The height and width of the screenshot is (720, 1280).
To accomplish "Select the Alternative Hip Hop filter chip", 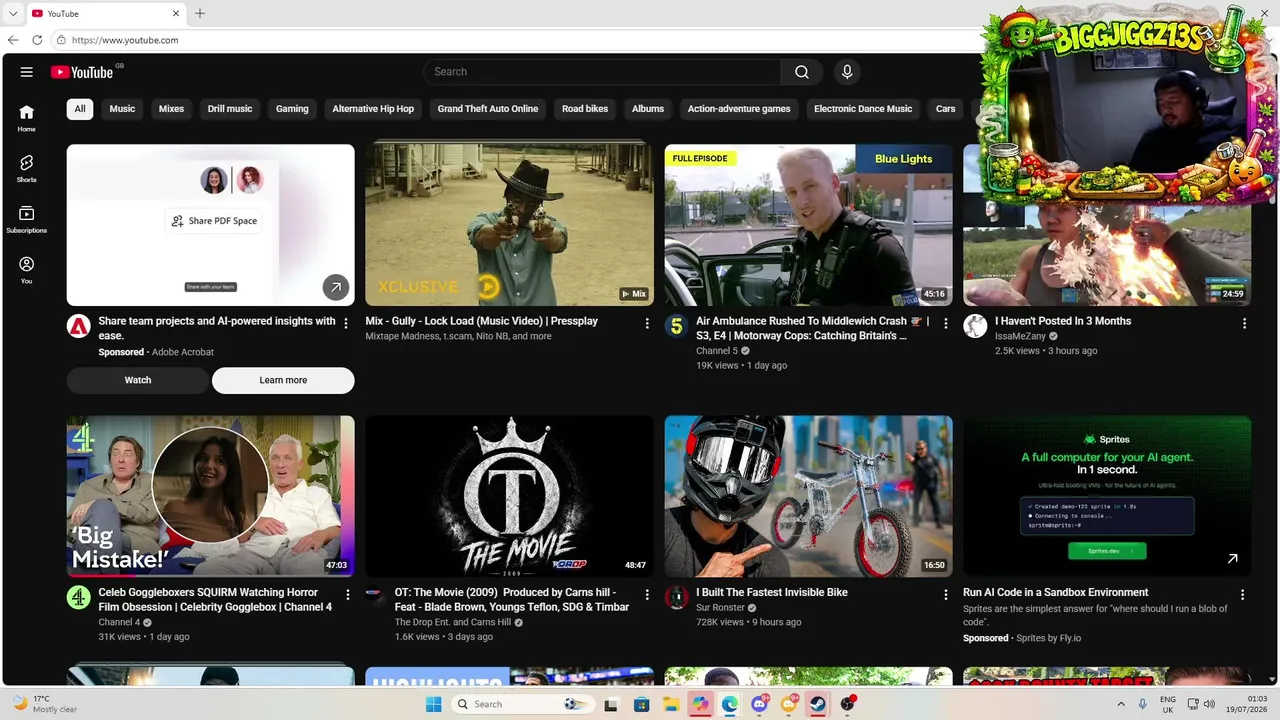I will point(373,109).
